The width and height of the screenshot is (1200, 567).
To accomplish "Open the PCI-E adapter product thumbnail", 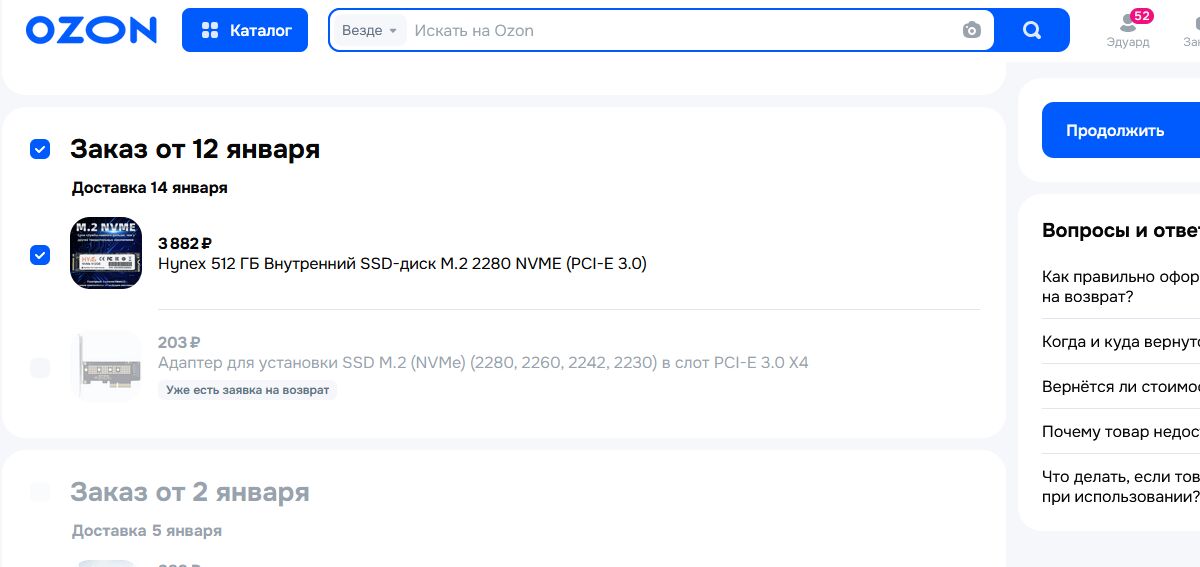I will click(x=105, y=367).
